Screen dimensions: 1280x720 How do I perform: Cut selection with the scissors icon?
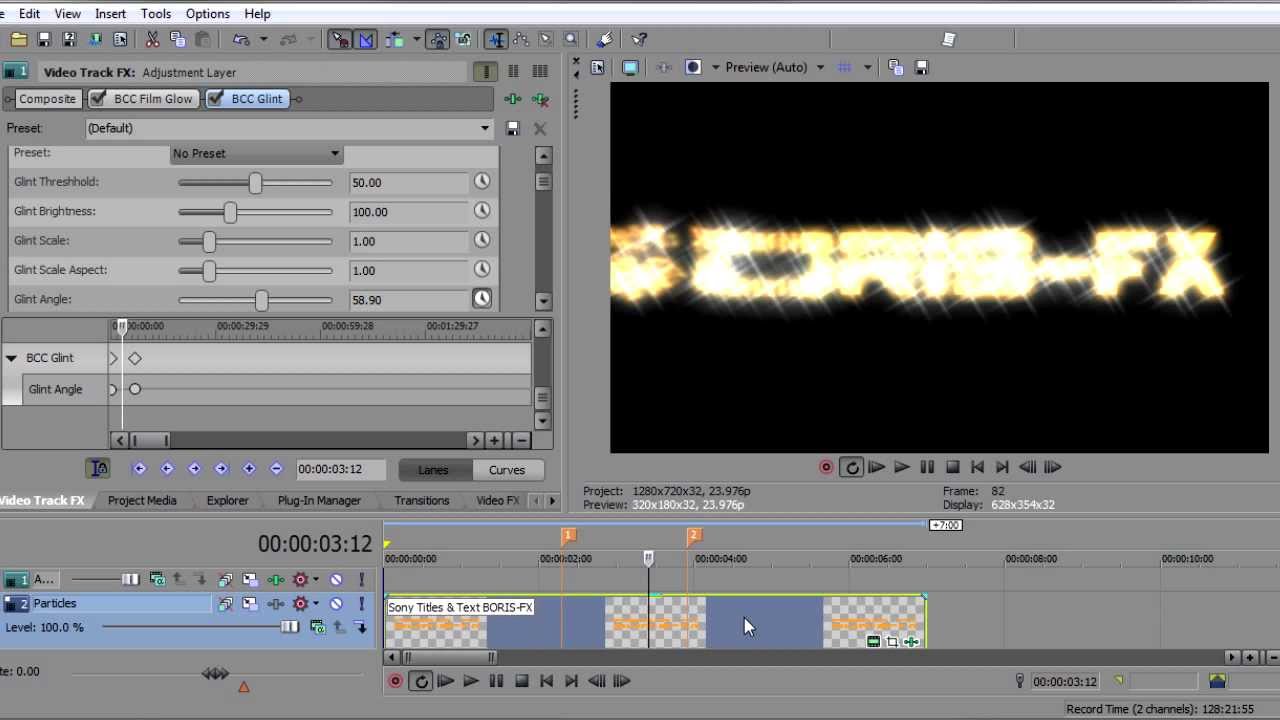click(x=152, y=40)
